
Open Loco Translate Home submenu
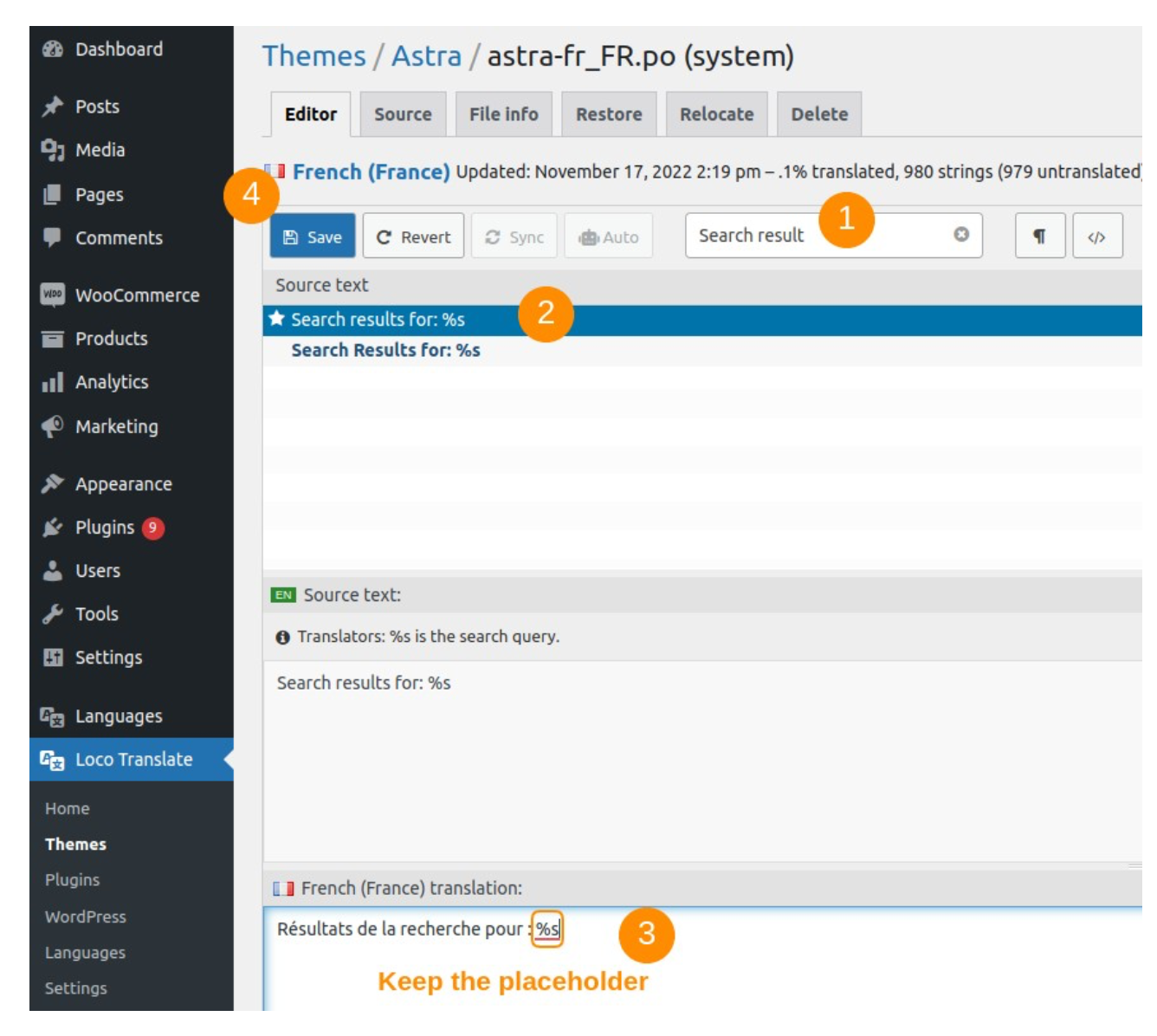(68, 808)
